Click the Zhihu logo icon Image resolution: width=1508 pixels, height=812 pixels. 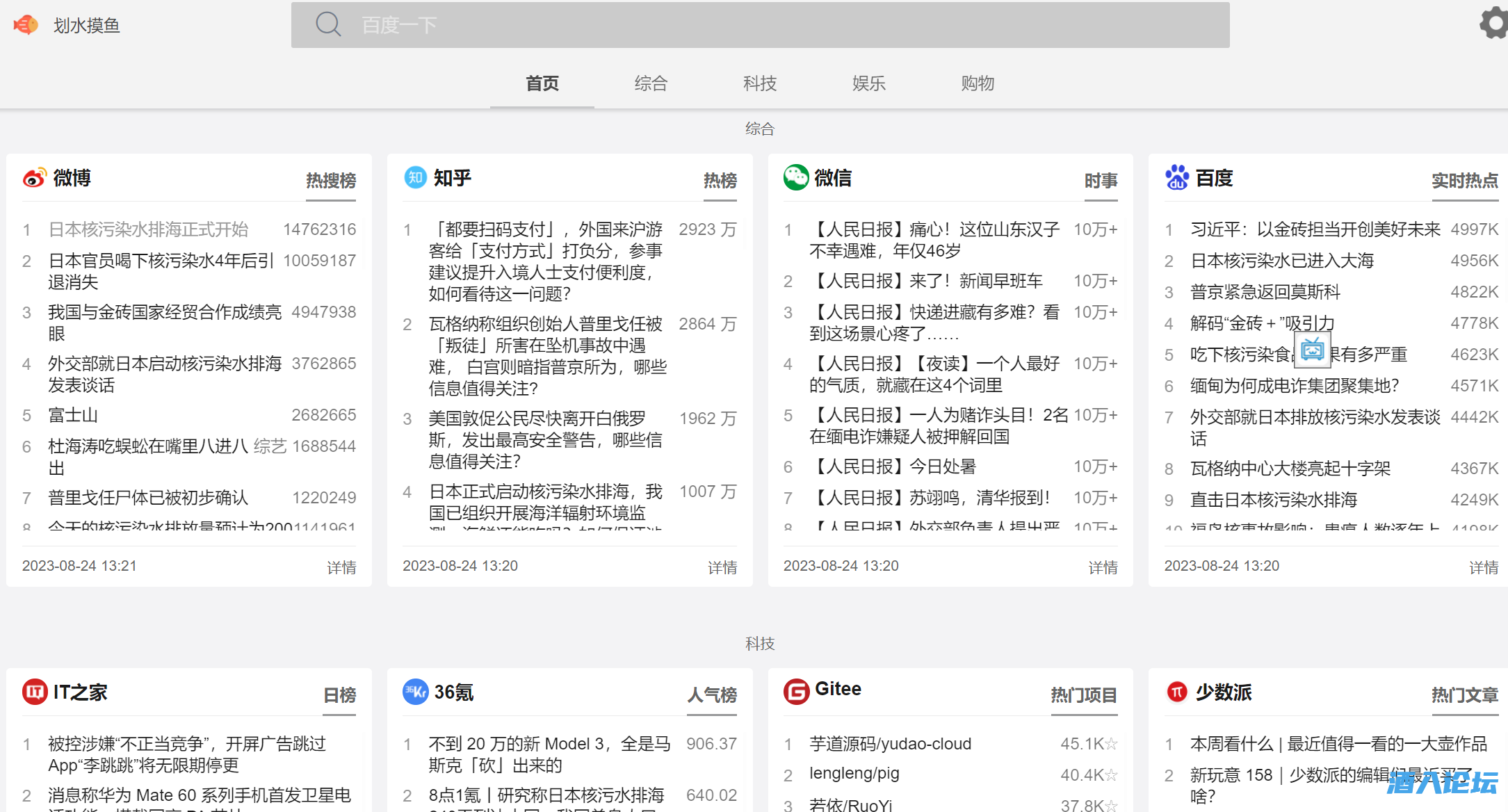[x=415, y=177]
